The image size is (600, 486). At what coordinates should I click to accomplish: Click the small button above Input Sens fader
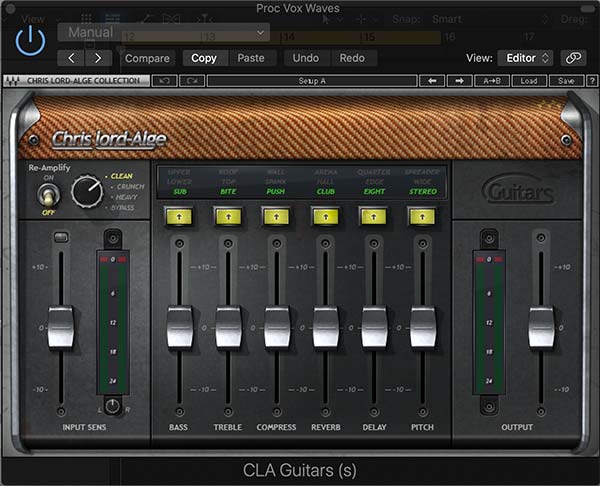click(x=61, y=238)
